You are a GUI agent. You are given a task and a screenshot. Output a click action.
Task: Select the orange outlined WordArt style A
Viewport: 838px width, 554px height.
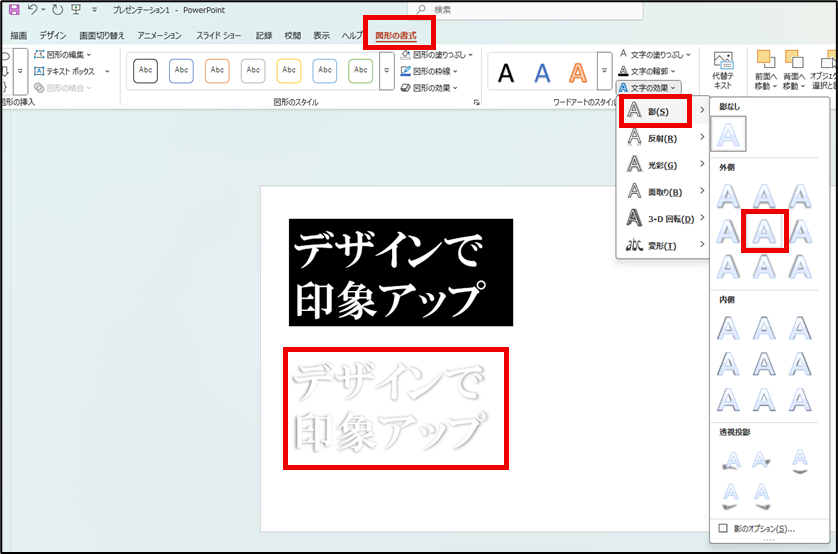(x=577, y=72)
